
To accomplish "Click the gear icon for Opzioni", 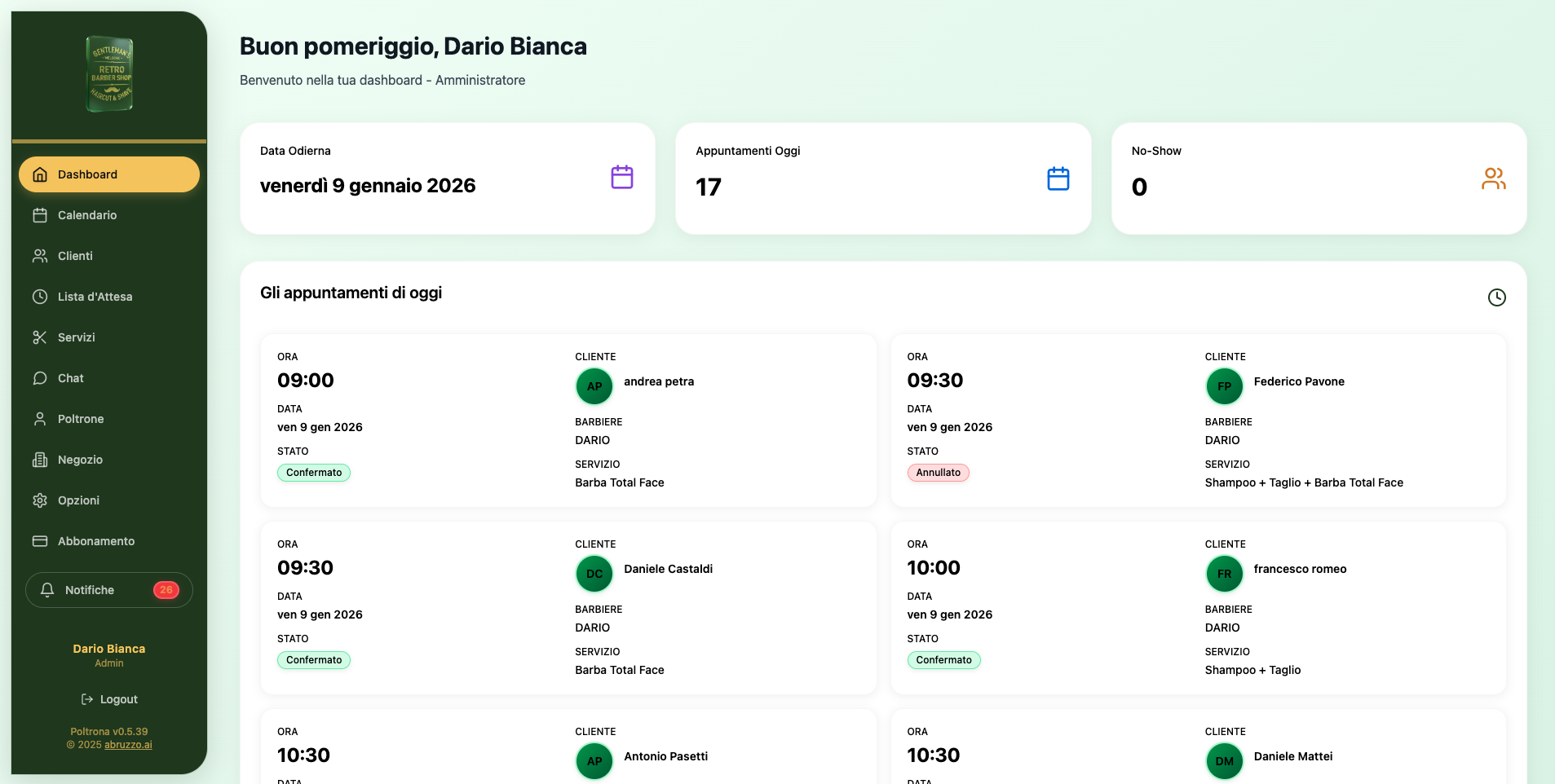I will 39,500.
